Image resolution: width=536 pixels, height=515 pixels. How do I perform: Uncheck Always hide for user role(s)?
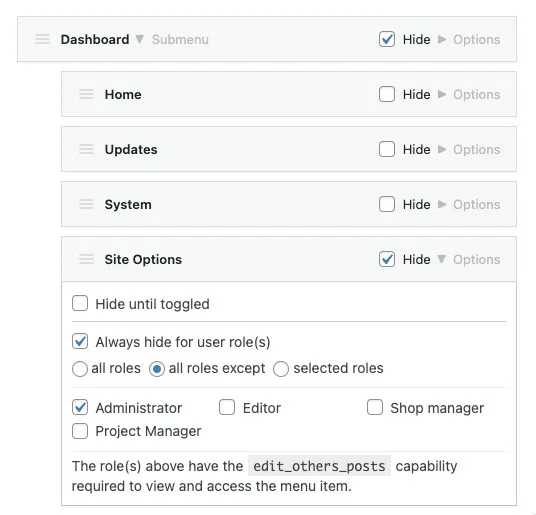coord(80,341)
